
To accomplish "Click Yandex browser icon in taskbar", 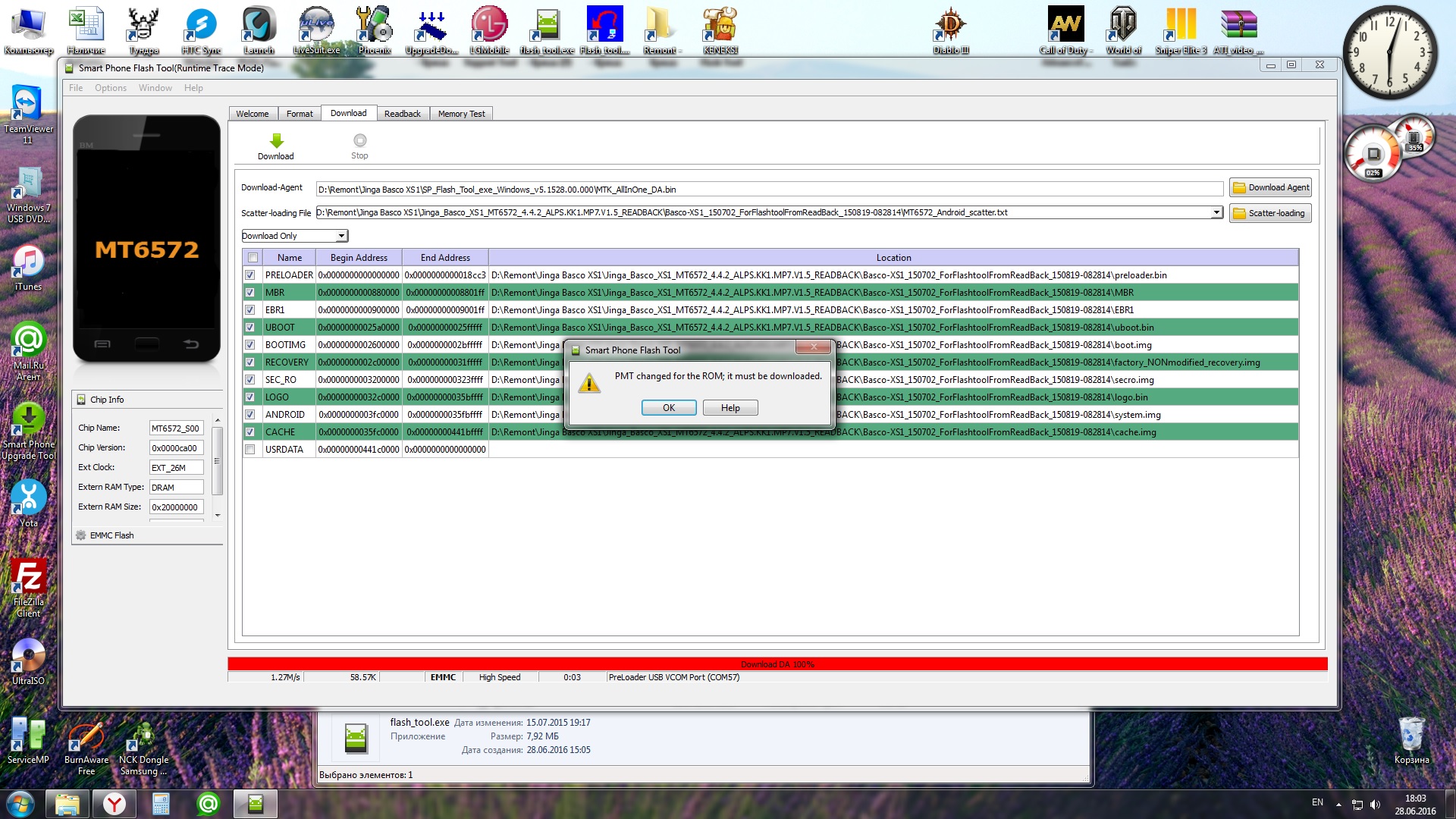I will pyautogui.click(x=115, y=803).
